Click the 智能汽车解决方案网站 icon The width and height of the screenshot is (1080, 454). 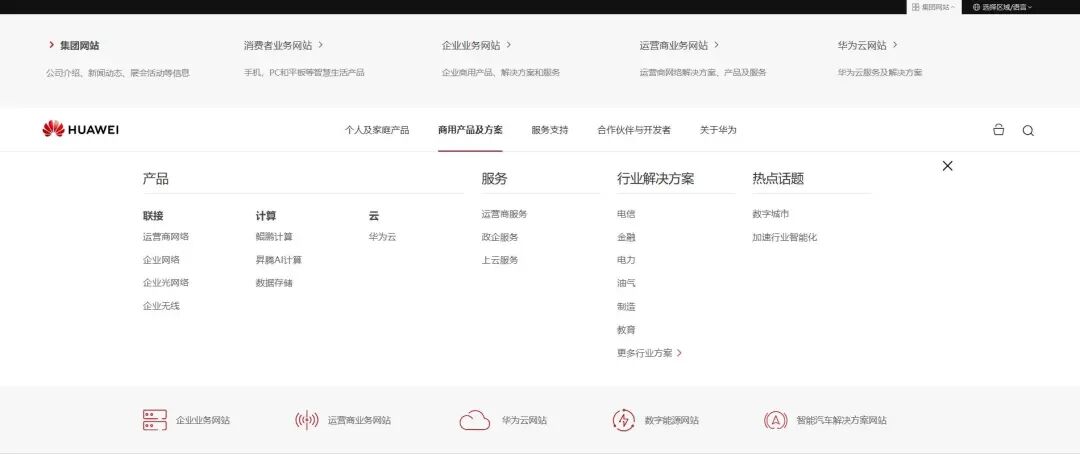[x=776, y=420]
